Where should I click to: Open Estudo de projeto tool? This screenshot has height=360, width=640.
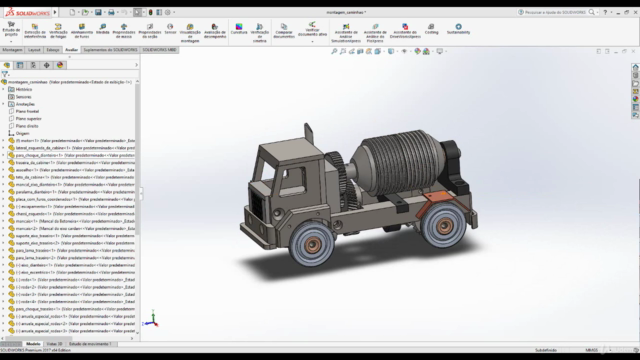11,29
